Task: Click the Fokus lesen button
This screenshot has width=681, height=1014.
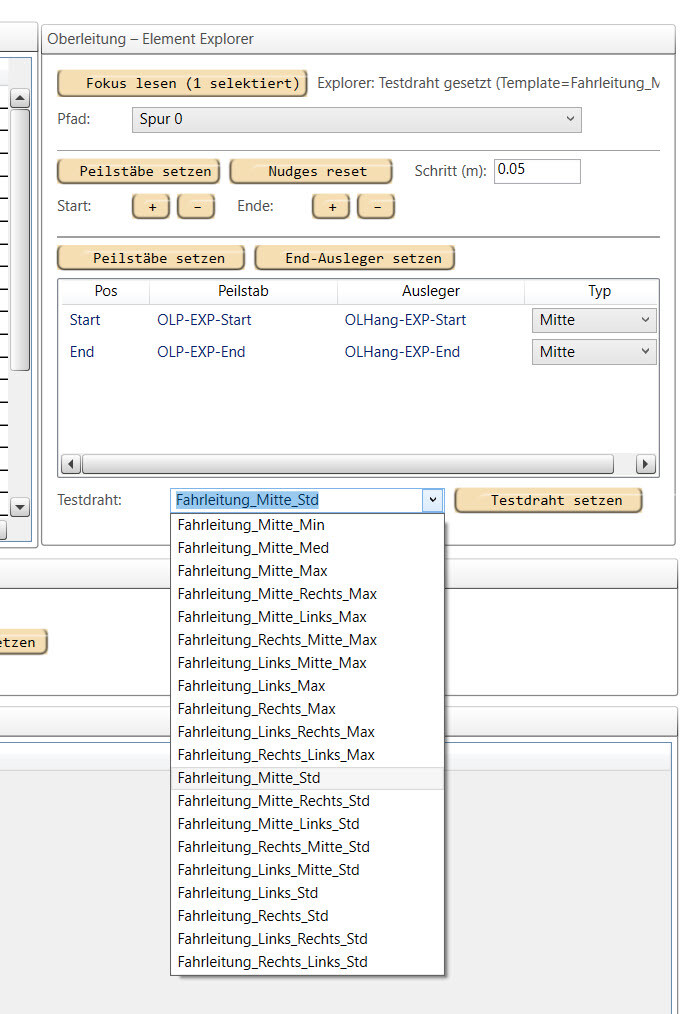Action: click(x=182, y=83)
